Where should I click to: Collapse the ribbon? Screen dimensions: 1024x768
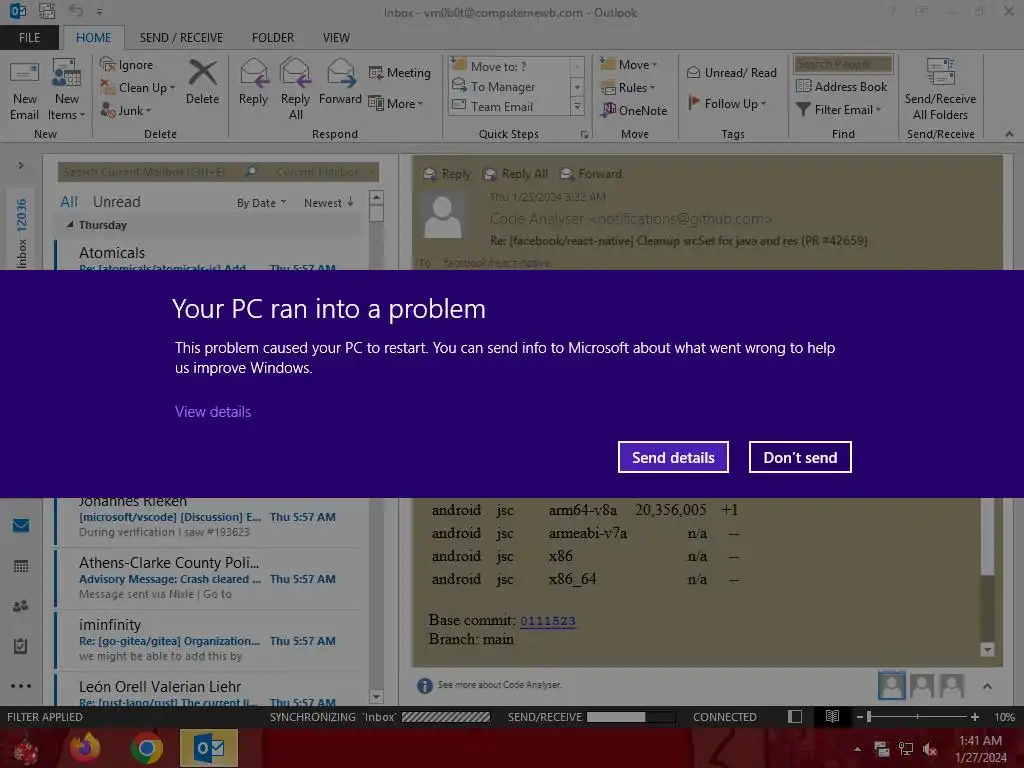coord(1010,134)
